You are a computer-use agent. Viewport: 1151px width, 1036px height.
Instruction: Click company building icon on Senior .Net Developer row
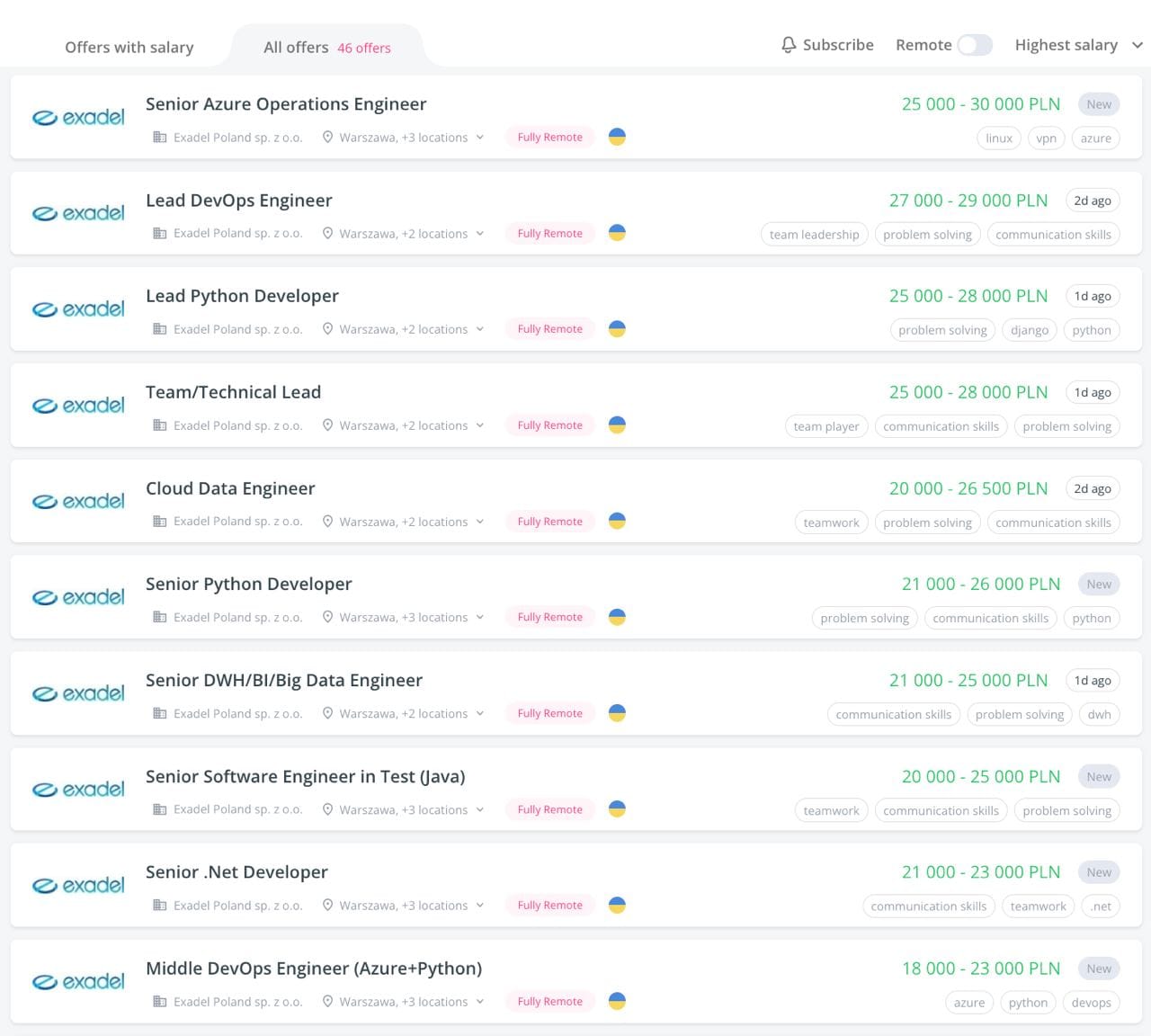(x=160, y=906)
